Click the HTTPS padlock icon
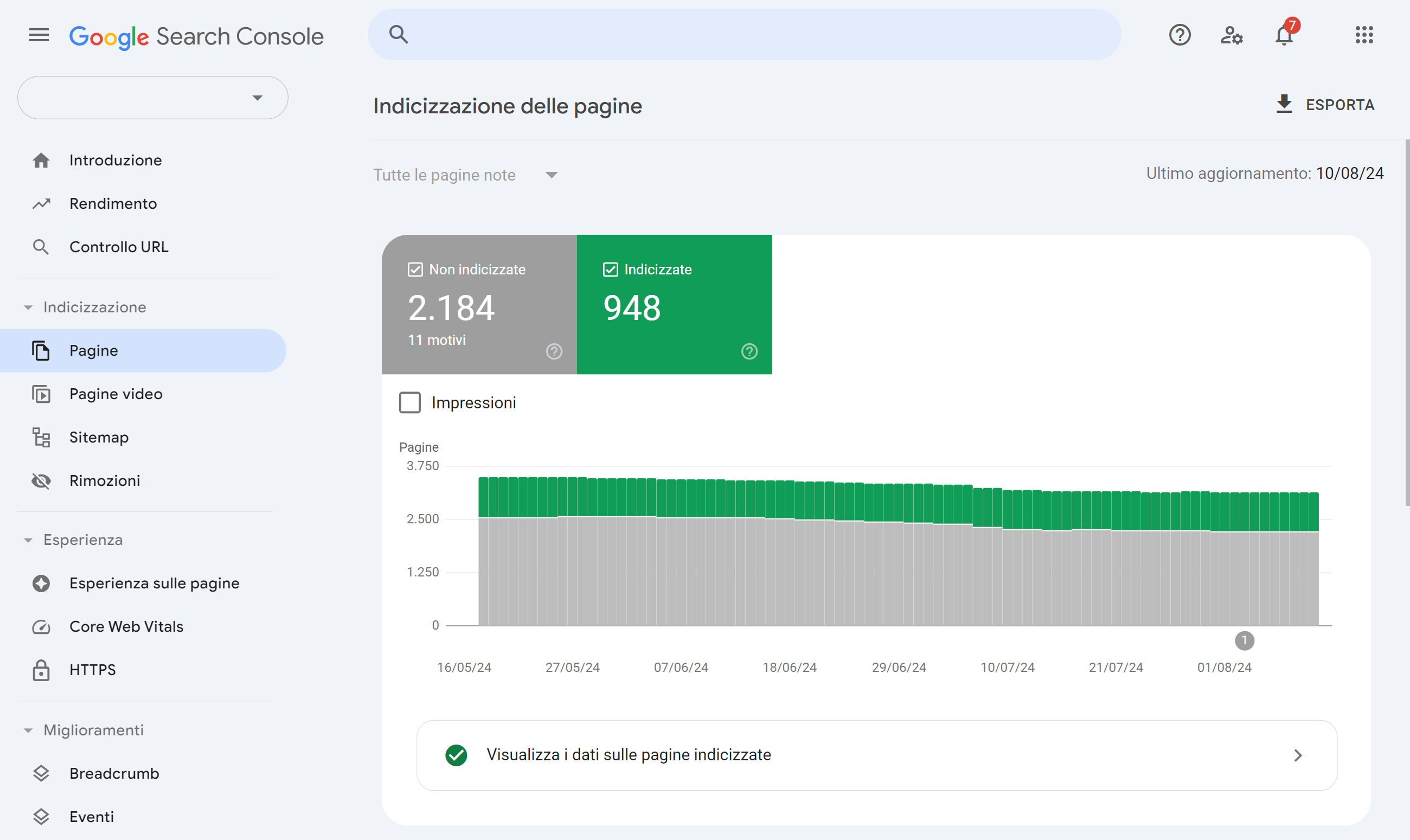Screen dimensions: 1410x840 [41, 670]
